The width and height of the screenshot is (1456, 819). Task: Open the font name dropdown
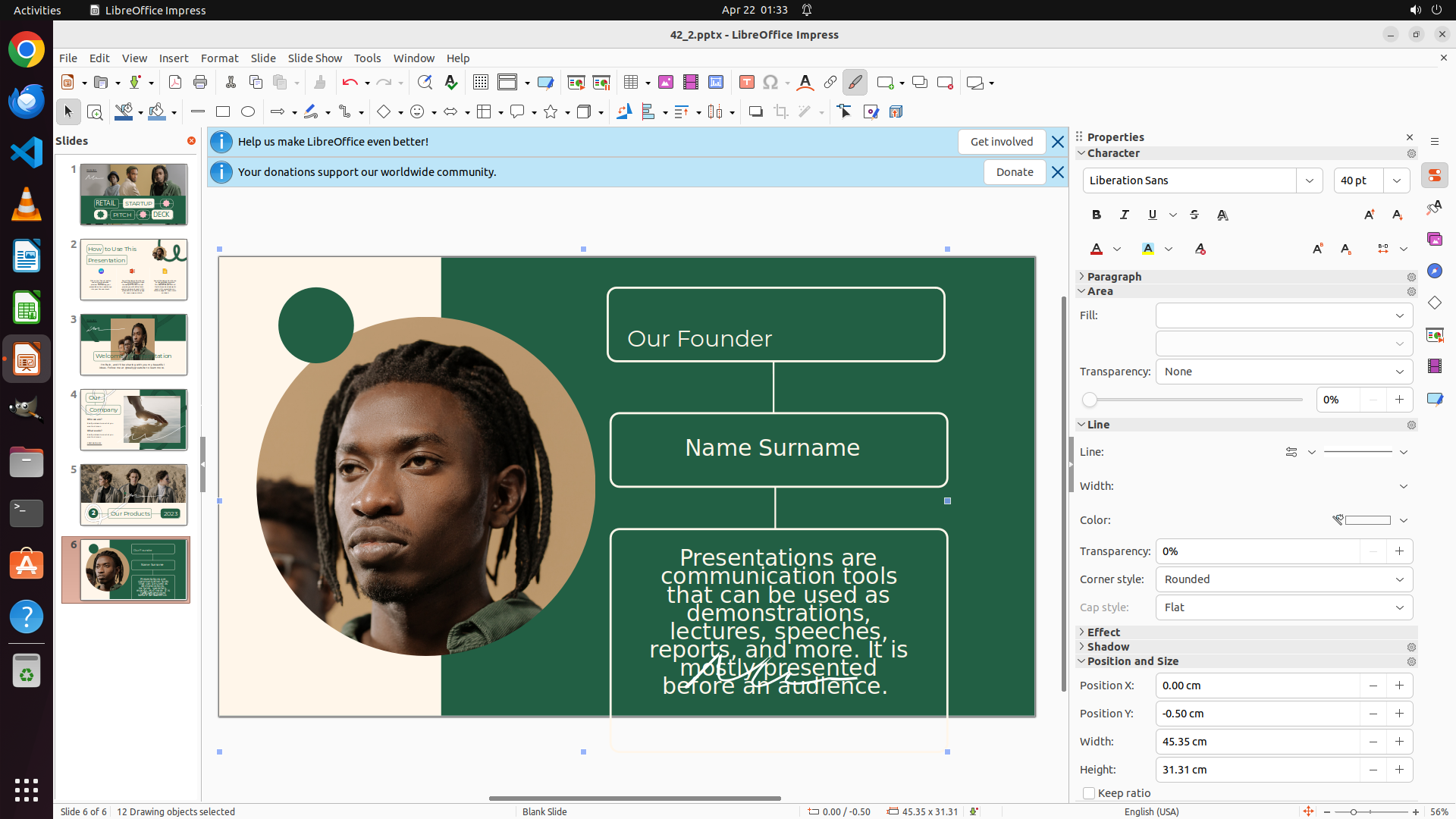pyautogui.click(x=1310, y=180)
